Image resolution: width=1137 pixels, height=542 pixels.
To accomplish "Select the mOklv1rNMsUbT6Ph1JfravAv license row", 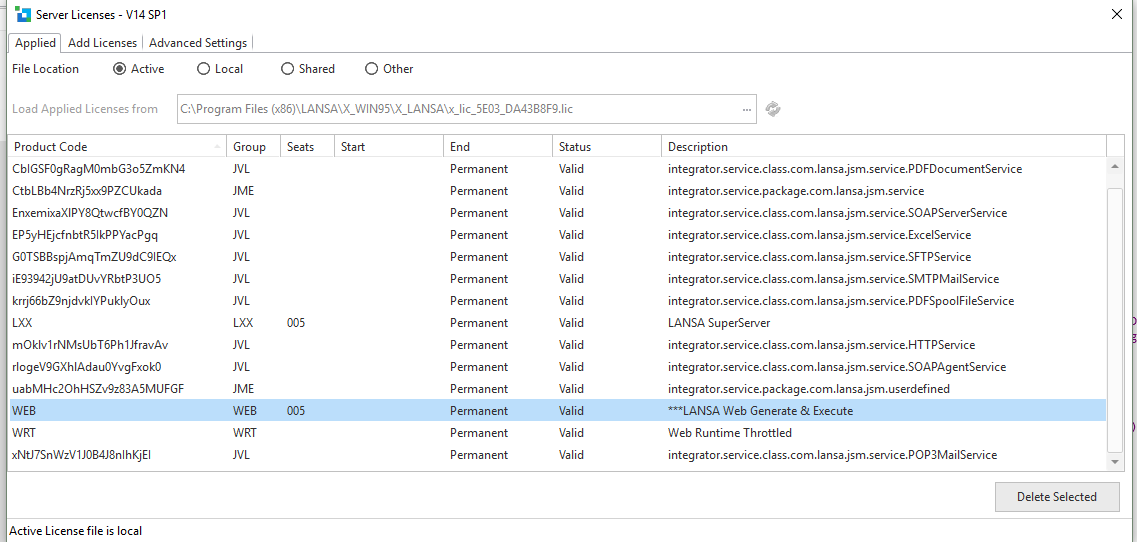I will [557, 345].
